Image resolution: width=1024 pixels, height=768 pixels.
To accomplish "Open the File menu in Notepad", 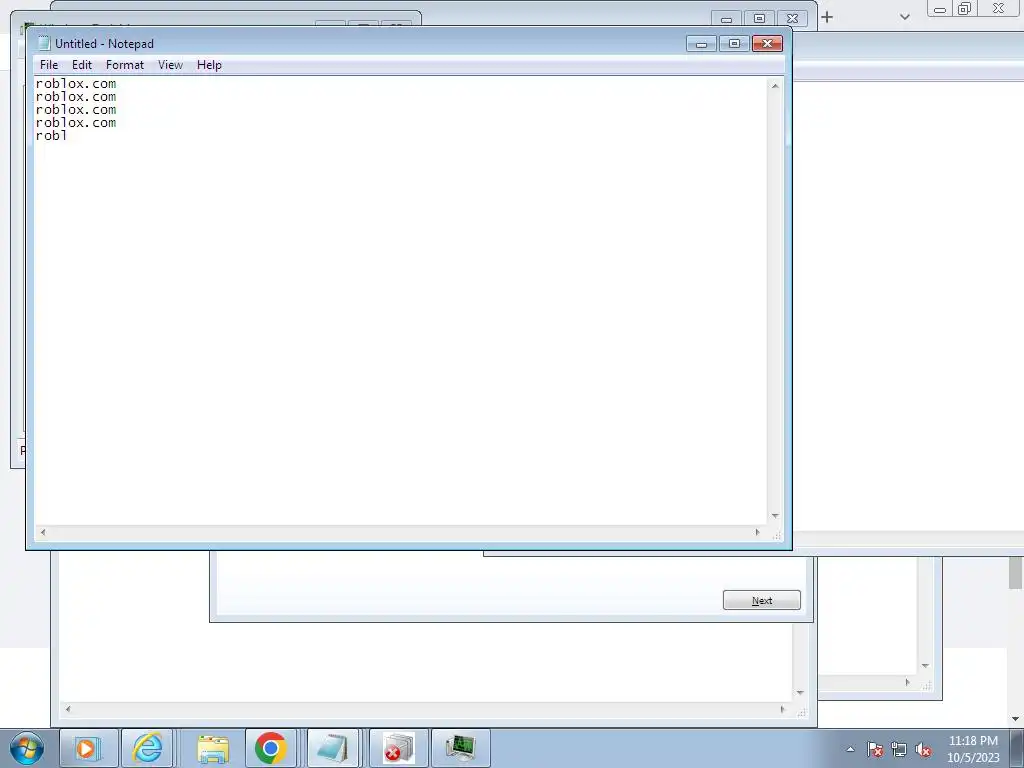I will pos(48,65).
